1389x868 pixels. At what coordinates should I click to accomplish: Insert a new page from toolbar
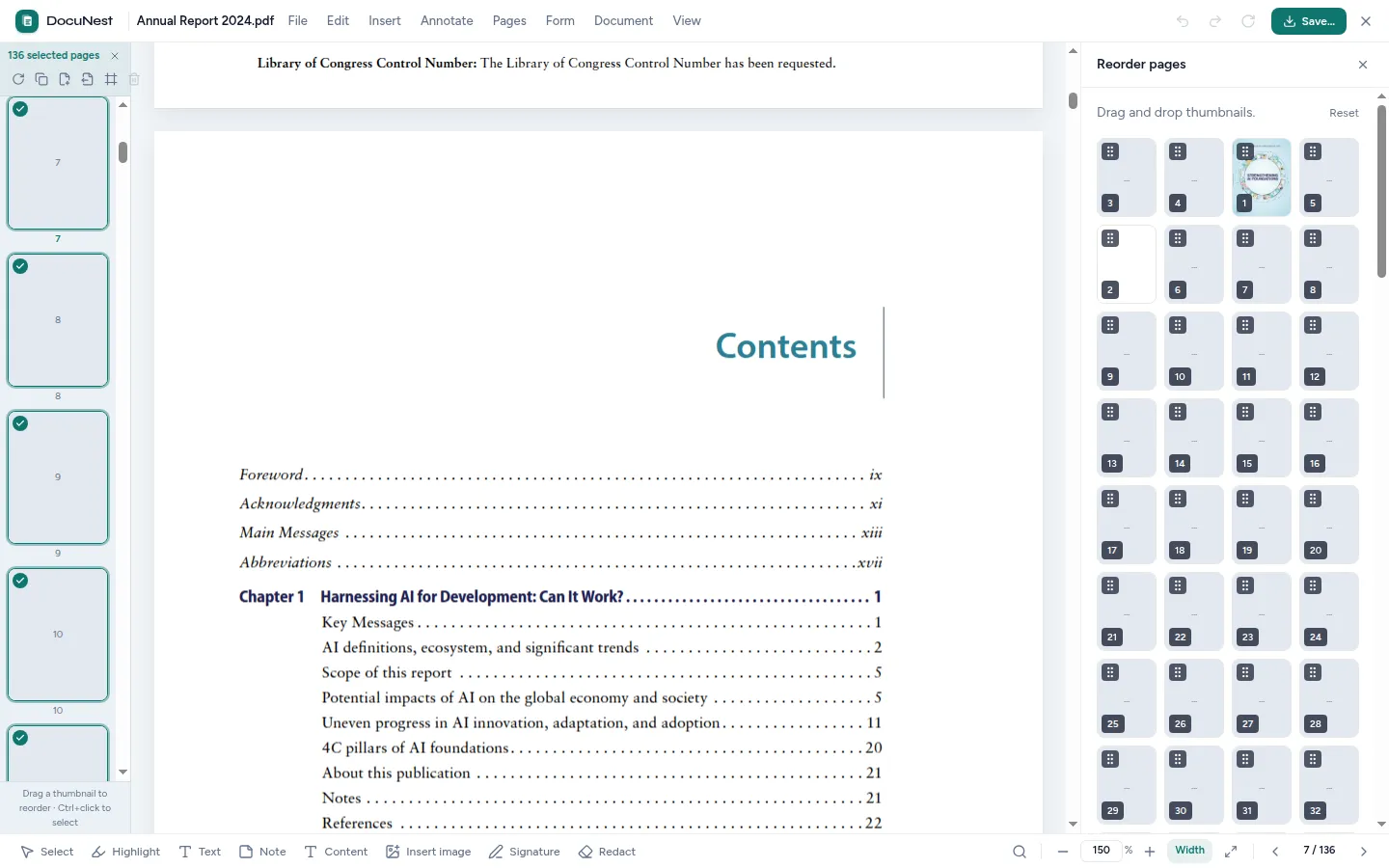click(x=65, y=79)
